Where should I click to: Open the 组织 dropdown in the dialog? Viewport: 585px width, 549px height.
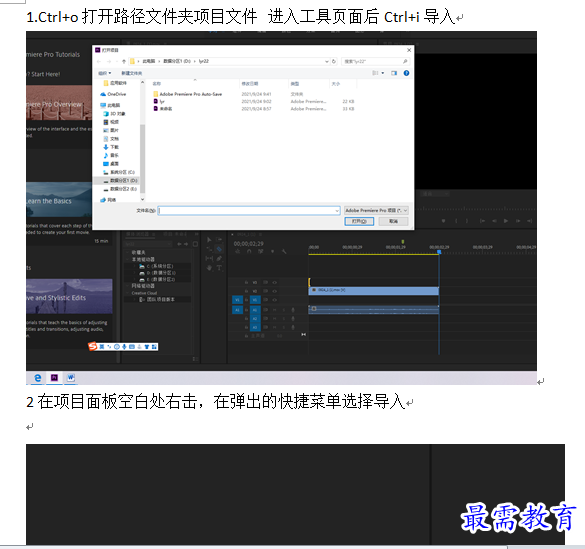coord(104,73)
